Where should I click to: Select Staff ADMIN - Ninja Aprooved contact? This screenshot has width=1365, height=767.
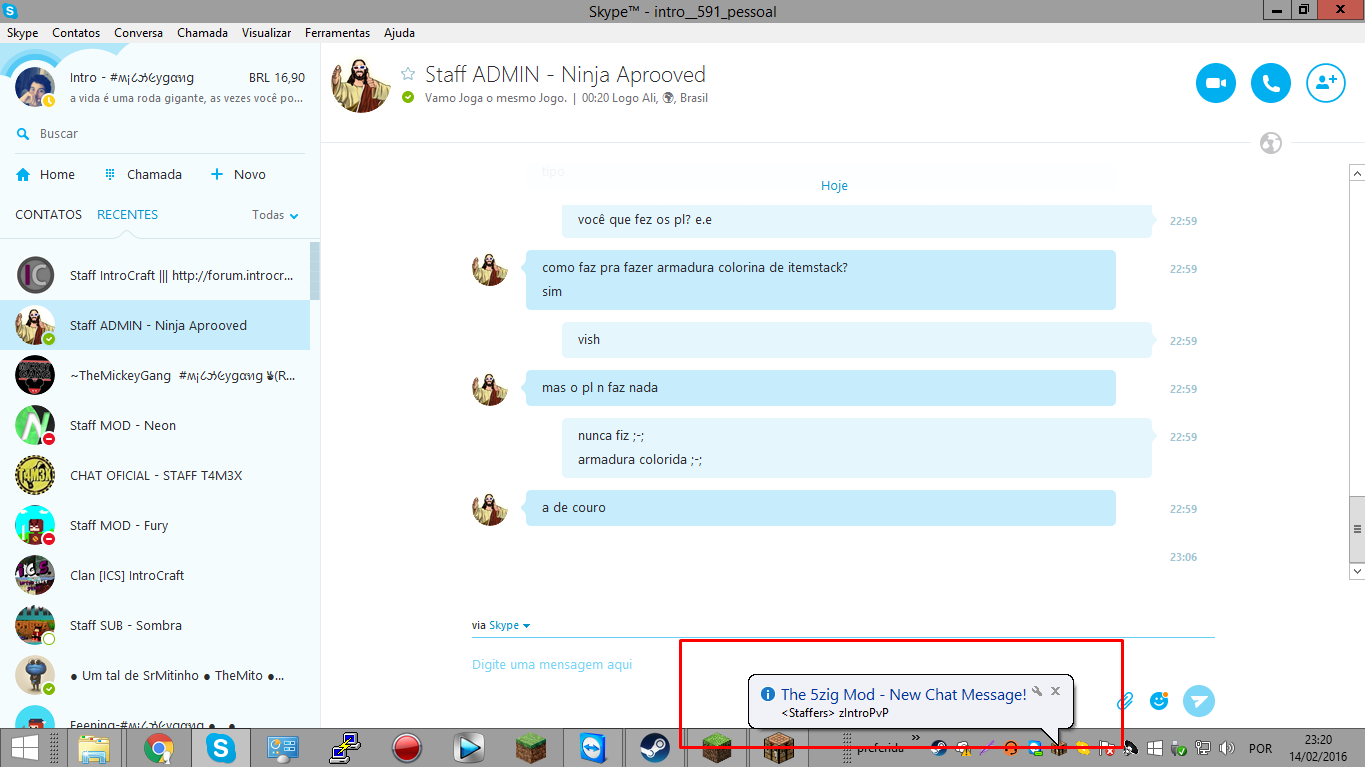point(155,325)
